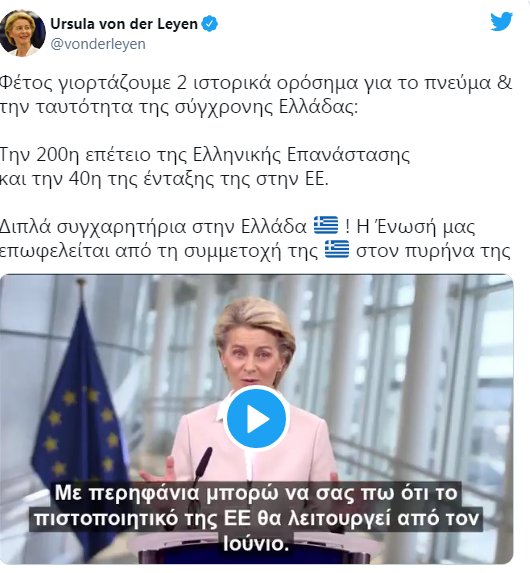This screenshot has width=530, height=573.
Task: Click the tweet line starting with Φέτος γιορτάζουμε
Action: point(256,83)
